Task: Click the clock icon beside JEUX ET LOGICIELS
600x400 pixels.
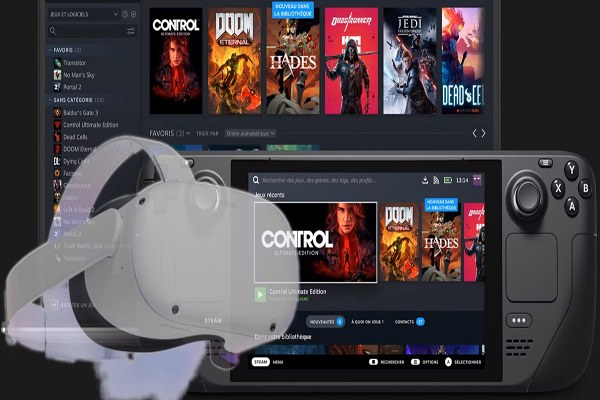Action: click(x=125, y=15)
